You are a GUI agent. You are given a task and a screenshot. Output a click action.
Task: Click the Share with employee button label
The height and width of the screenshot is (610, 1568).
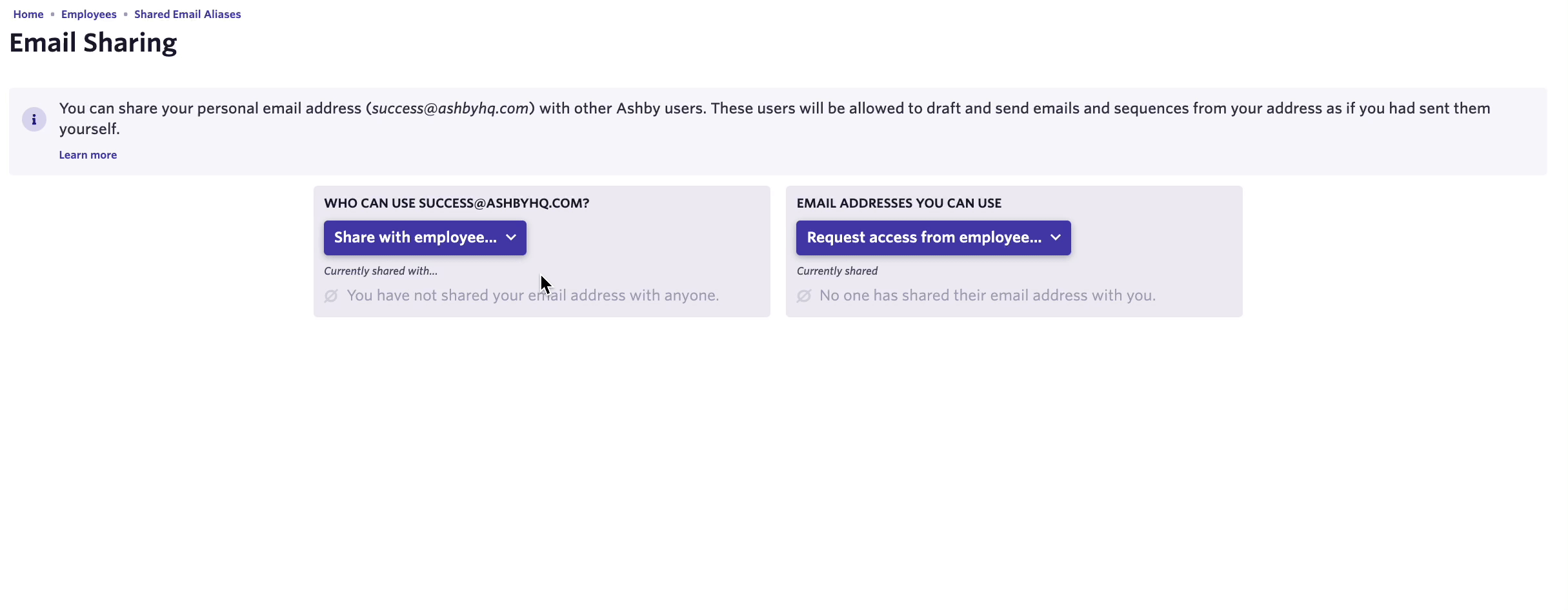click(x=415, y=237)
